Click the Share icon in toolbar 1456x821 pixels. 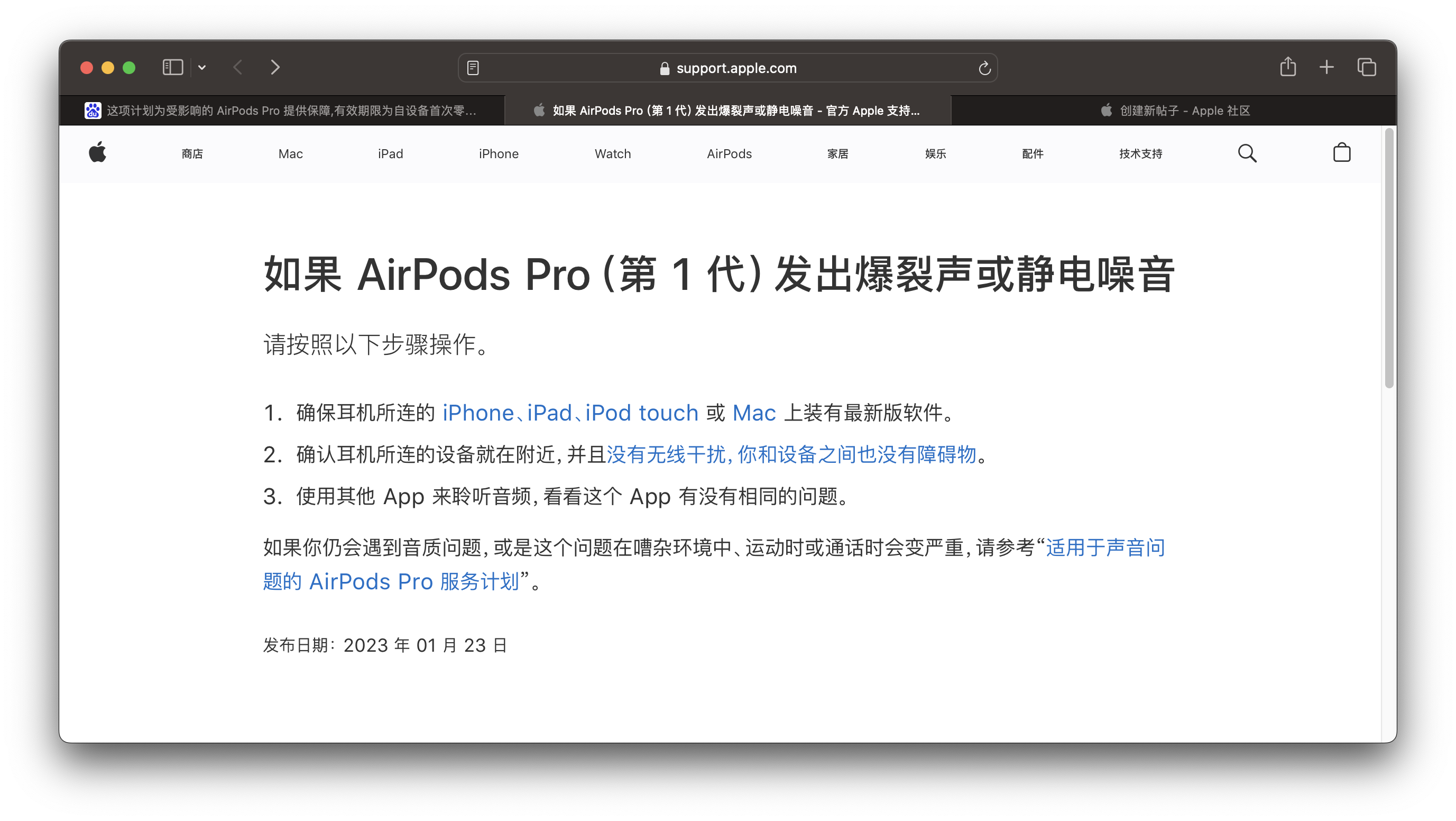pyautogui.click(x=1287, y=67)
